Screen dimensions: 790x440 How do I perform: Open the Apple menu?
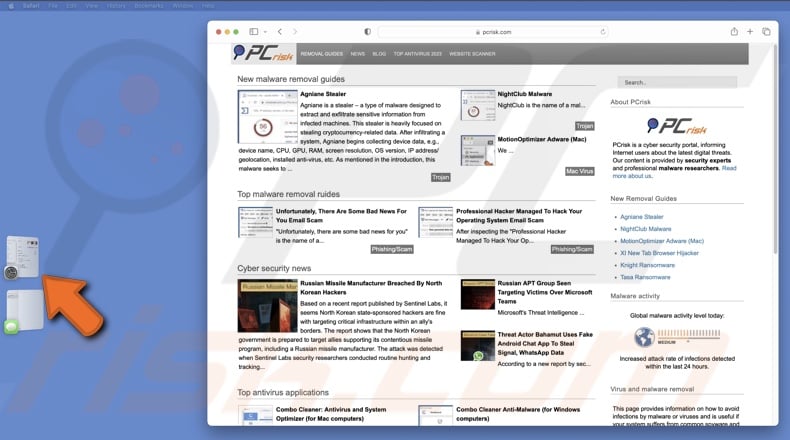(x=11, y=6)
